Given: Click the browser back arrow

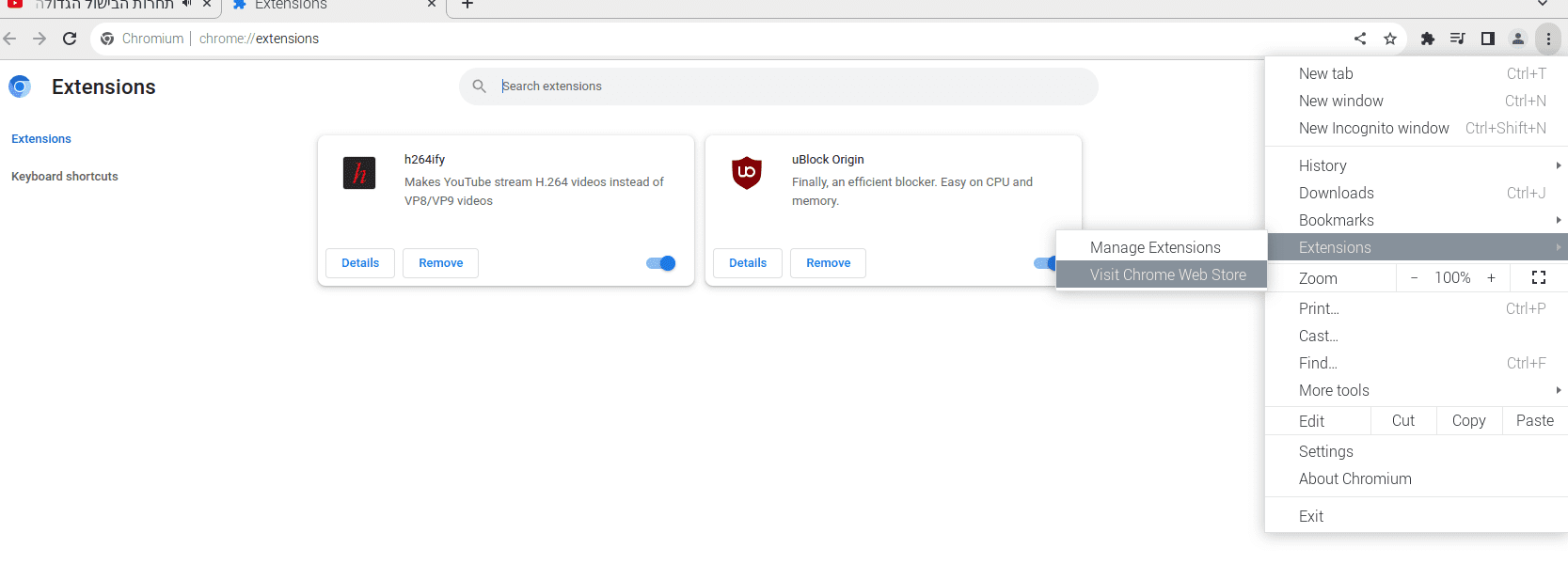Looking at the screenshot, I should point(9,39).
